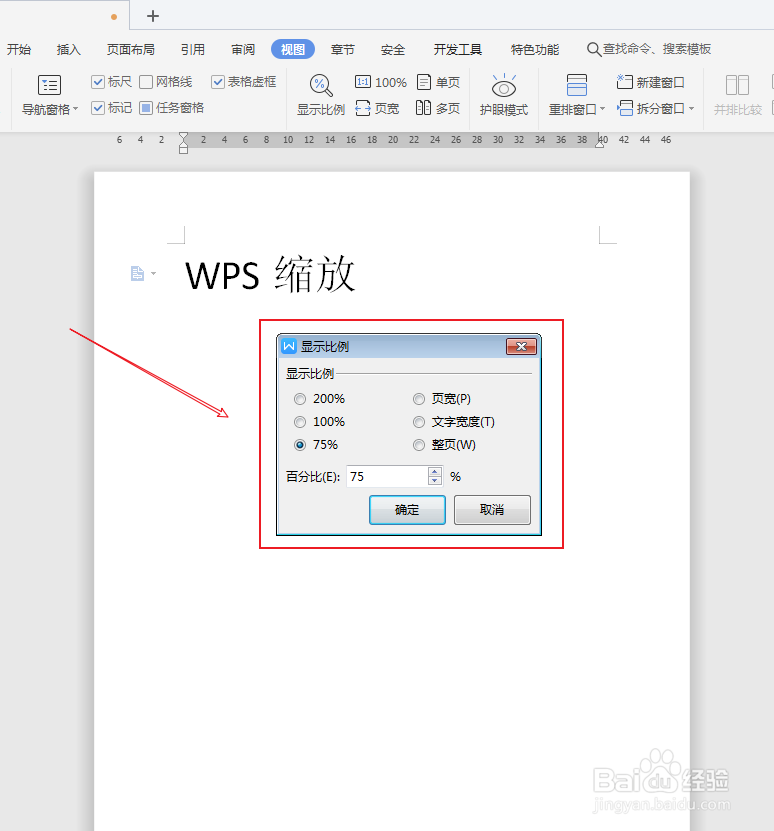Screen dimensions: 774x831
Task: Open the 引用 ribbon tab
Action: coord(192,49)
